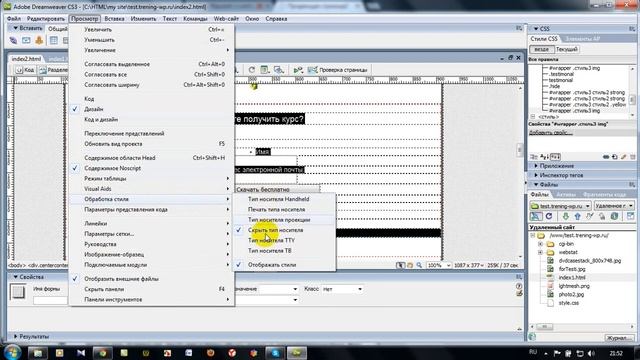Viewport: 640px width, 360px height.
Task: Open the Класс dropdown in Properties
Action: point(342,289)
